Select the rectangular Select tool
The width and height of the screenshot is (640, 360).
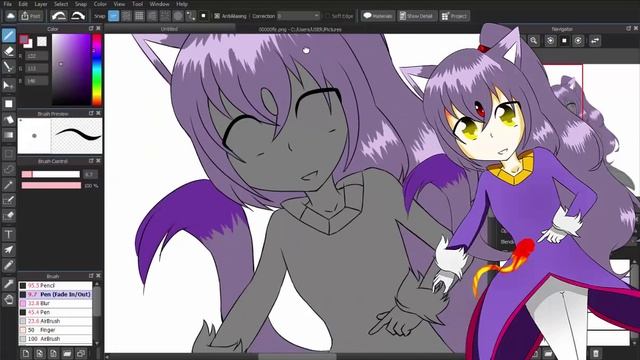click(9, 154)
